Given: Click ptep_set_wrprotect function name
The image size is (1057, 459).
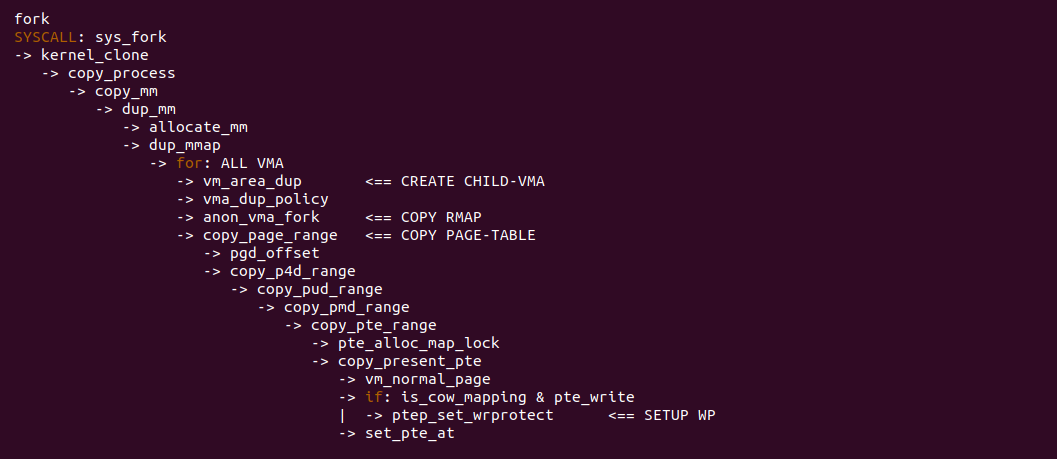Looking at the screenshot, I should (x=472, y=415).
